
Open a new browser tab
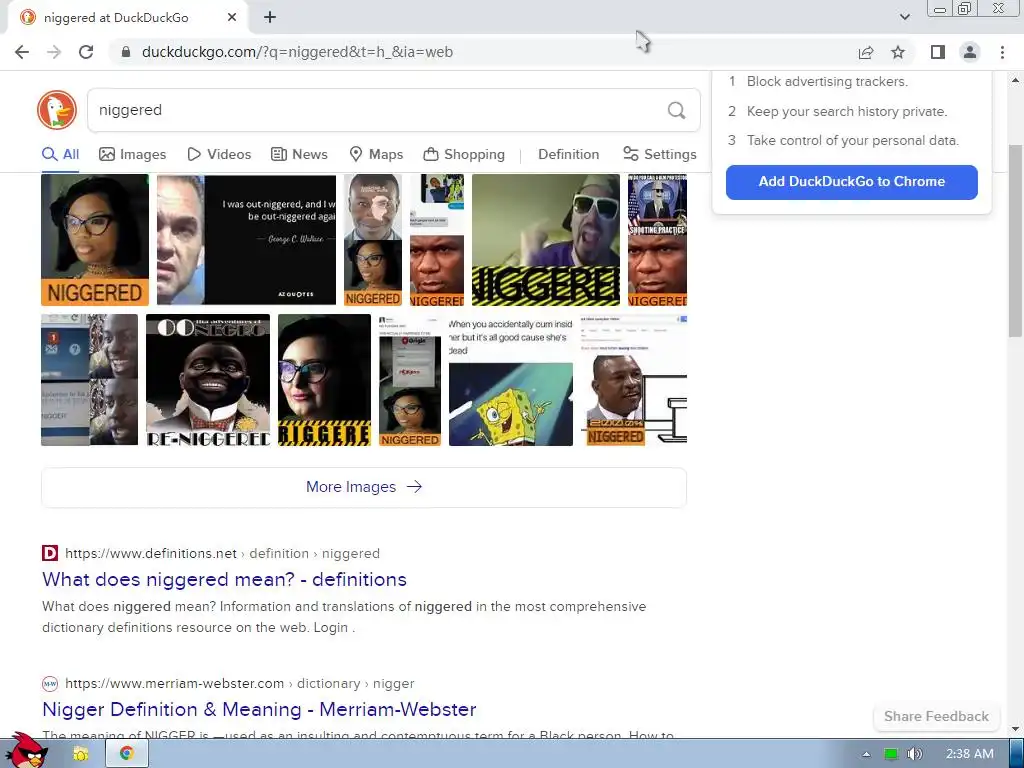[x=270, y=18]
